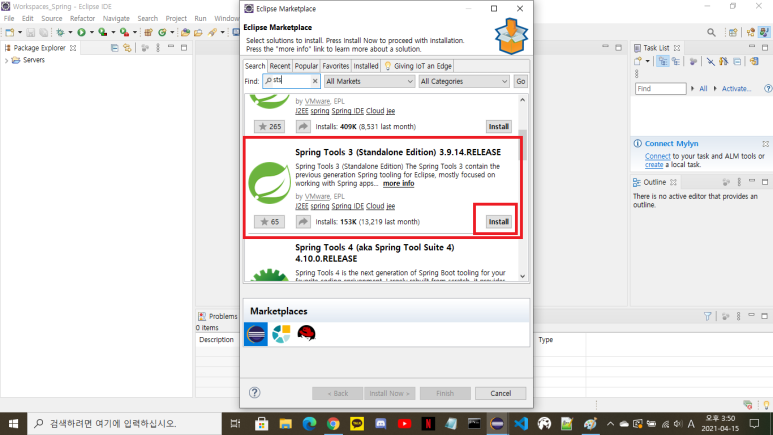Image resolution: width=773 pixels, height=435 pixels.
Task: Switch to the Favorites tab
Action: tap(336, 66)
